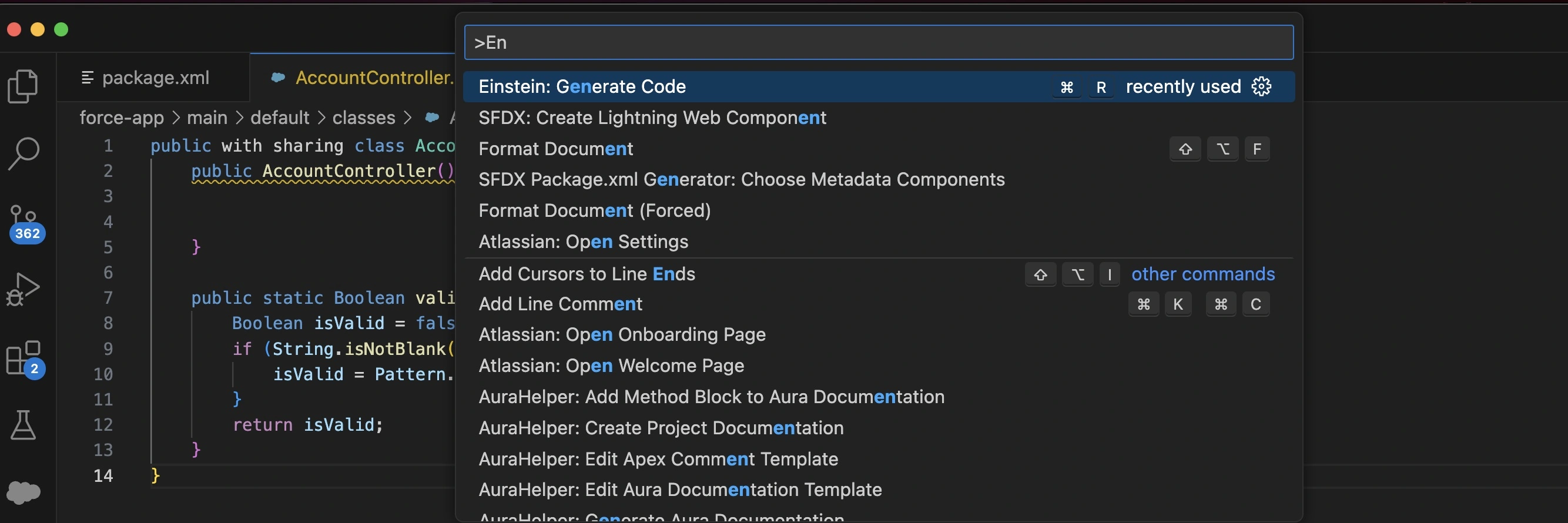This screenshot has height=523, width=1568.
Task: Click the 'if (String.isNotBlank(' line
Action: 343,349
